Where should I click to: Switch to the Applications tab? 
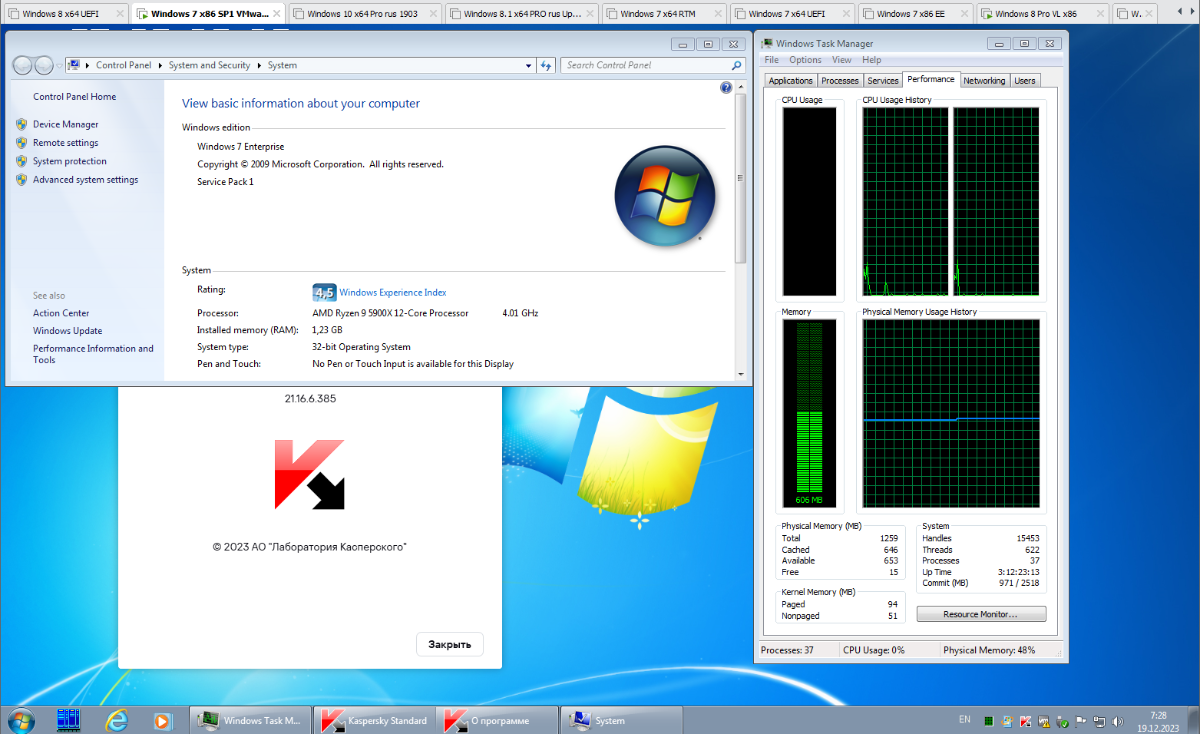click(x=791, y=81)
